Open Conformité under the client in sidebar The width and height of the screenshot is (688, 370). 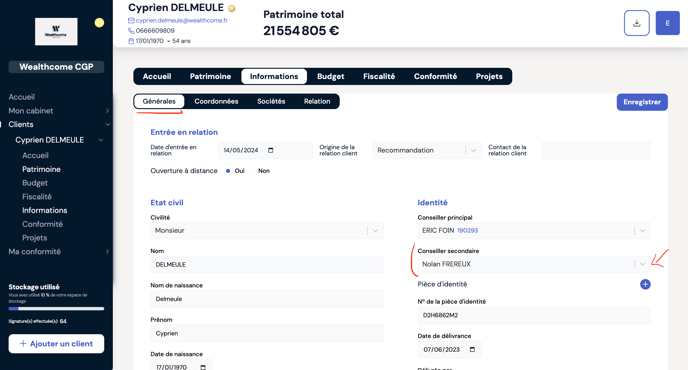pyautogui.click(x=43, y=224)
